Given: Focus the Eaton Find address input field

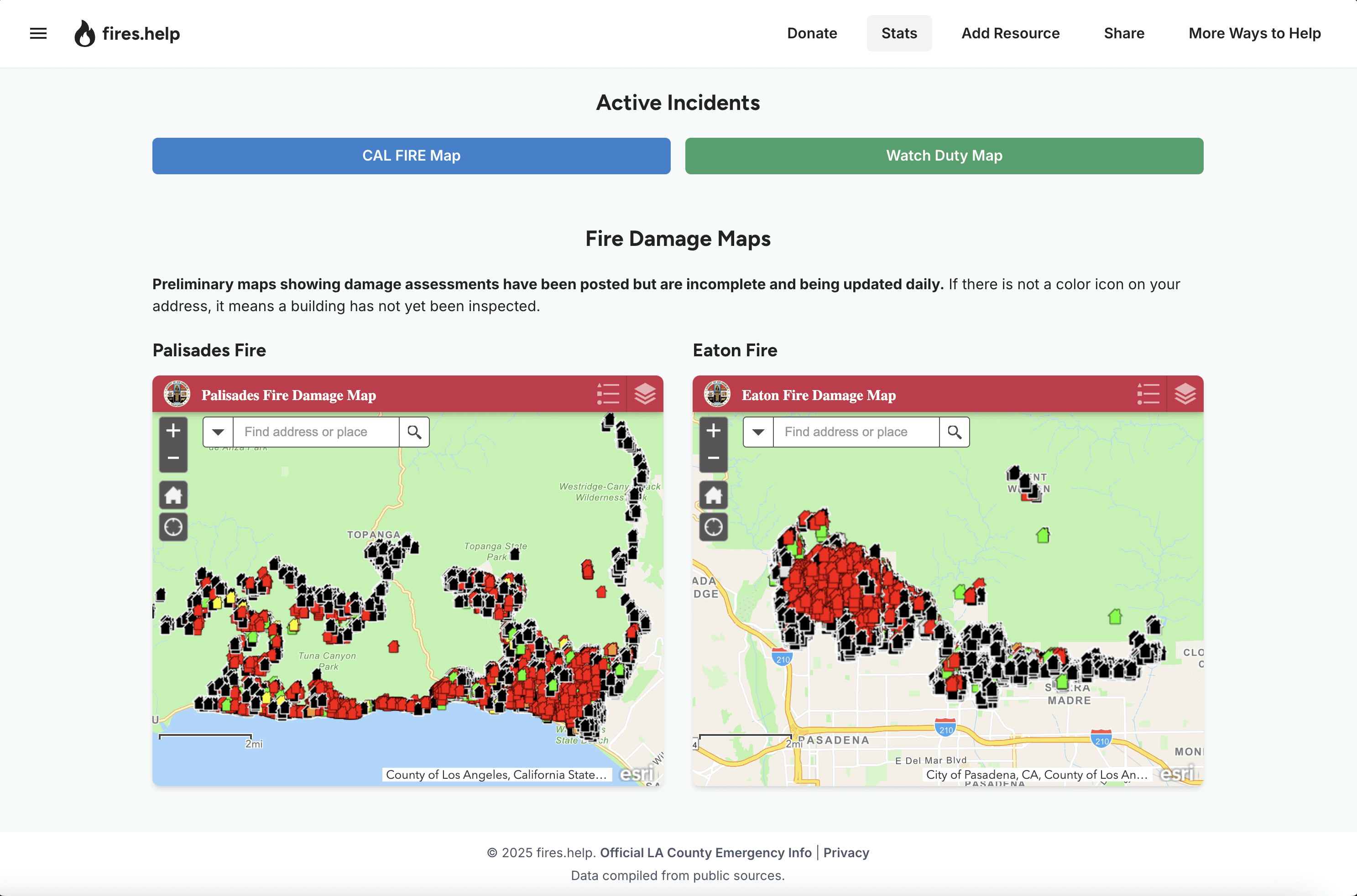Looking at the screenshot, I should pos(856,432).
